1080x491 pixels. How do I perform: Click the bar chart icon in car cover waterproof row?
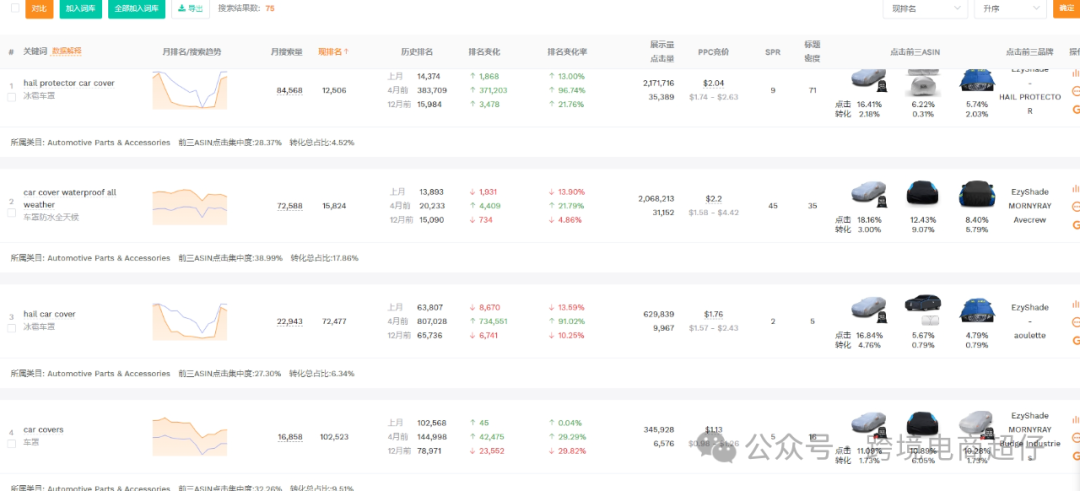[1076, 188]
